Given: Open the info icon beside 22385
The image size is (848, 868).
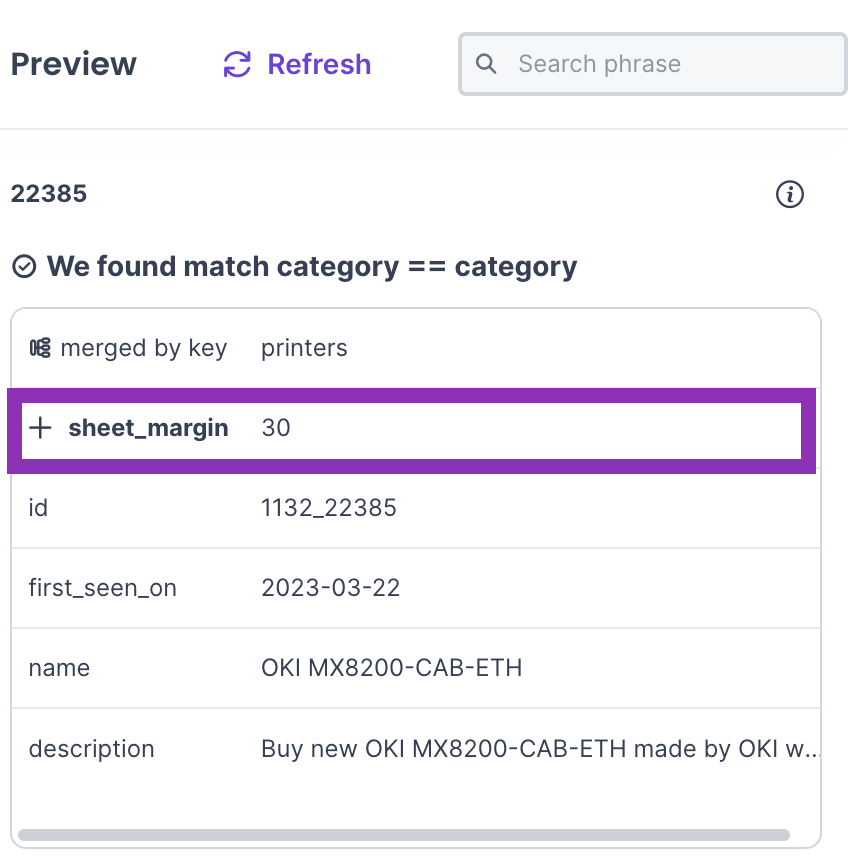Looking at the screenshot, I should (x=790, y=195).
